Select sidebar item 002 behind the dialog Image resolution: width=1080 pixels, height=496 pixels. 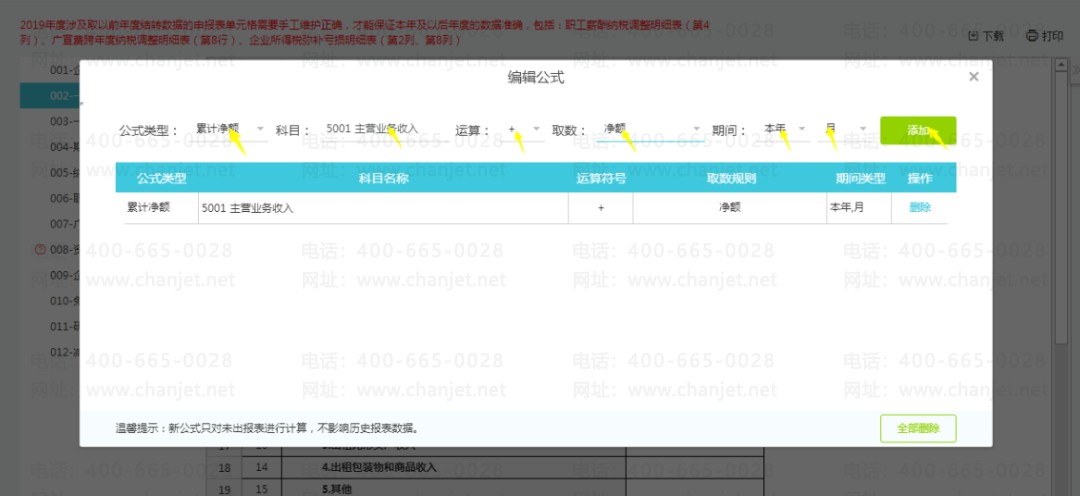[x=50, y=96]
